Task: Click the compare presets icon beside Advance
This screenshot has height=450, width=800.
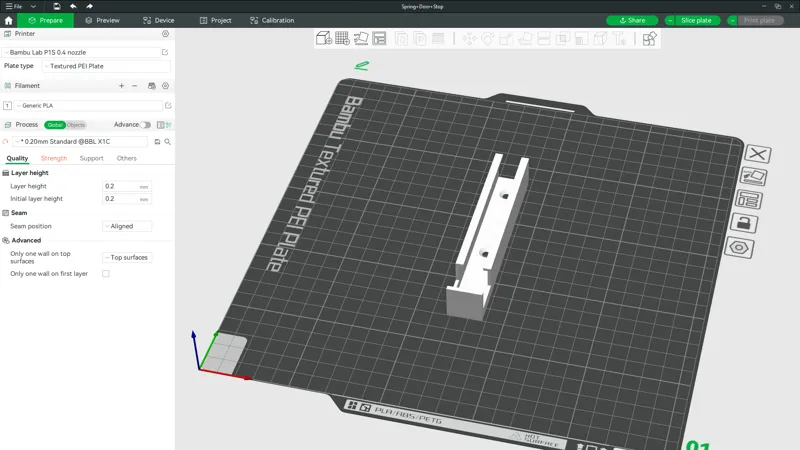Action: (160, 125)
